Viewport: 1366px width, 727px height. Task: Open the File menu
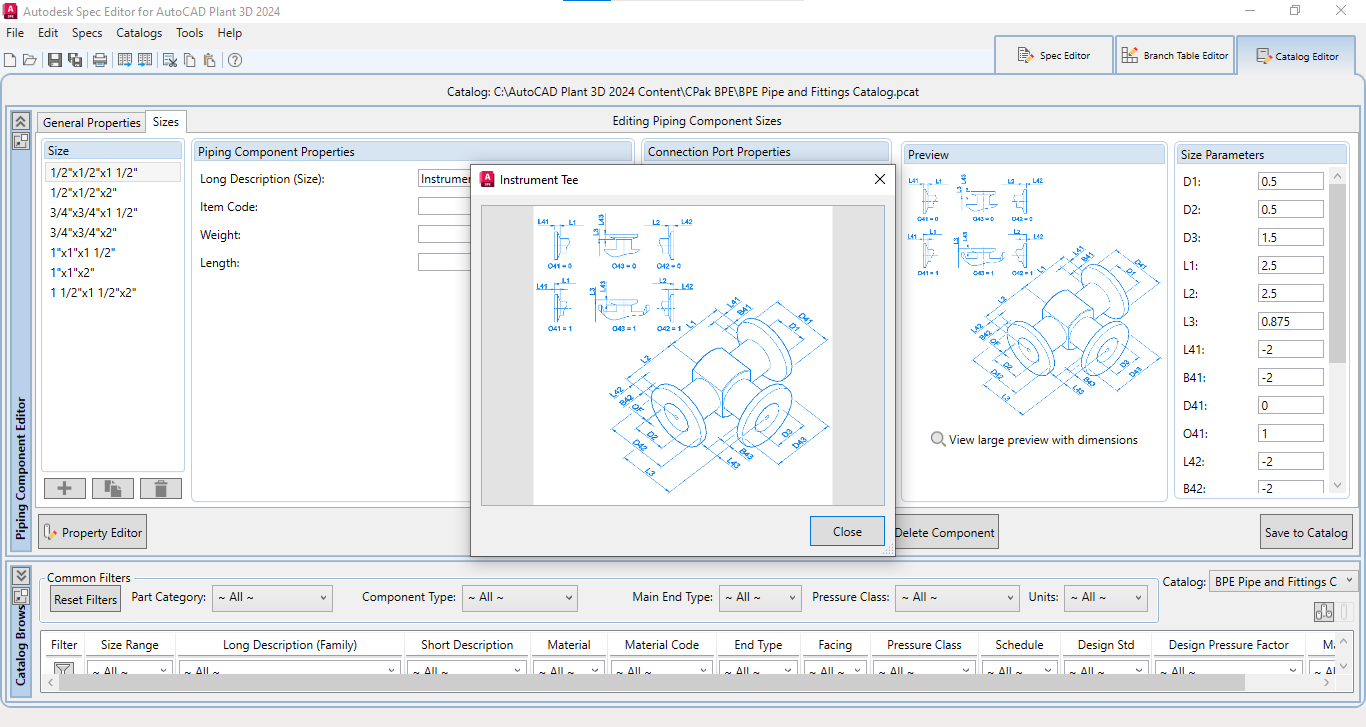tap(15, 33)
